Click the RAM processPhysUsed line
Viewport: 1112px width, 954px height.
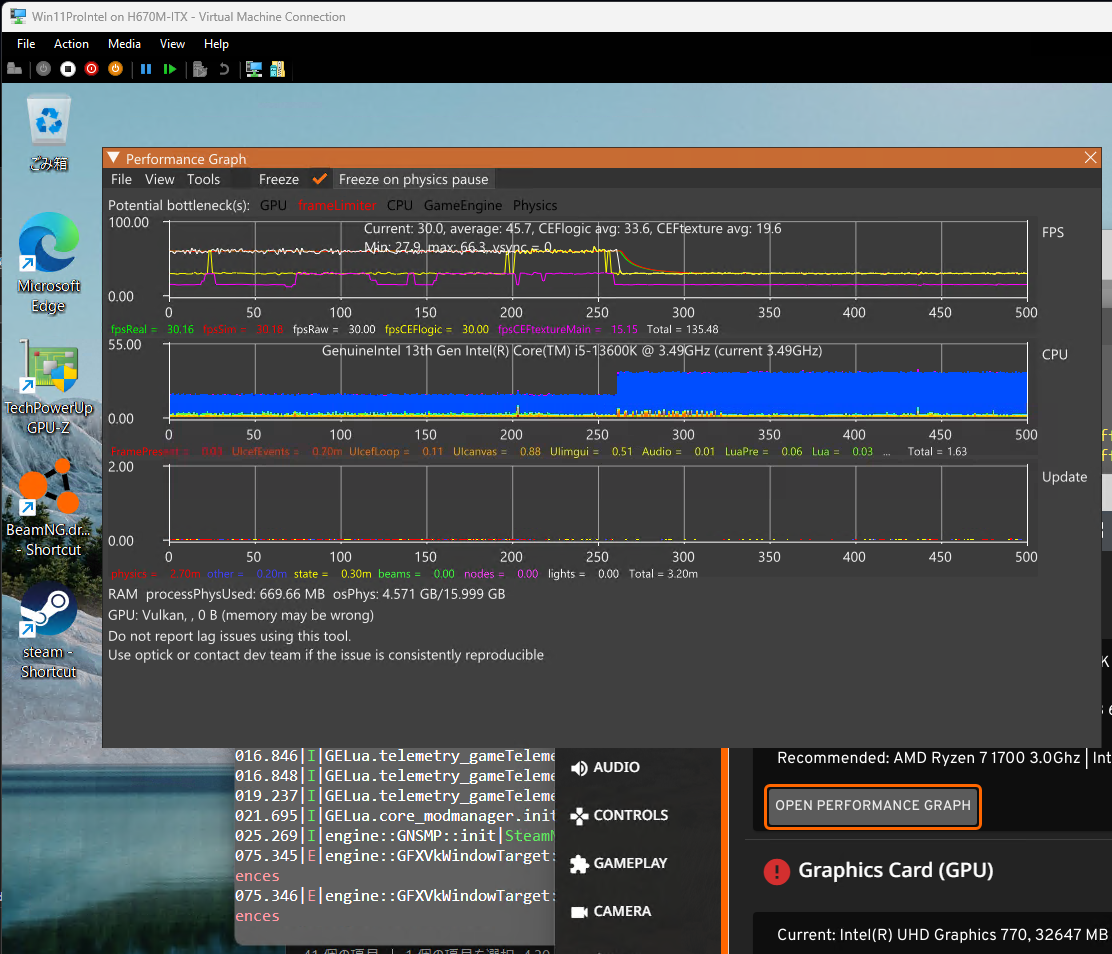(306, 594)
